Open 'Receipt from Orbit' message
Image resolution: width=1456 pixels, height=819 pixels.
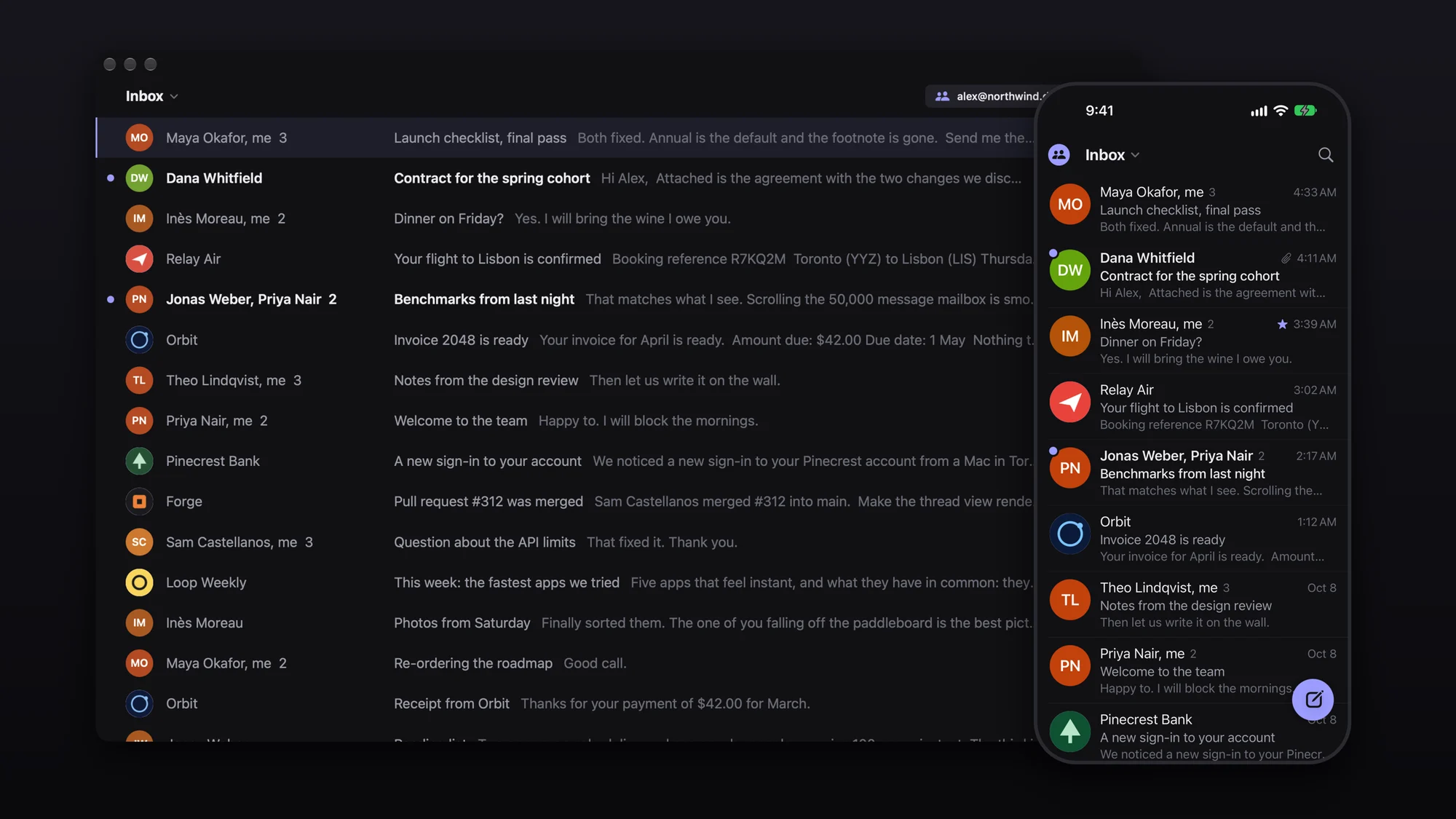tap(566, 704)
